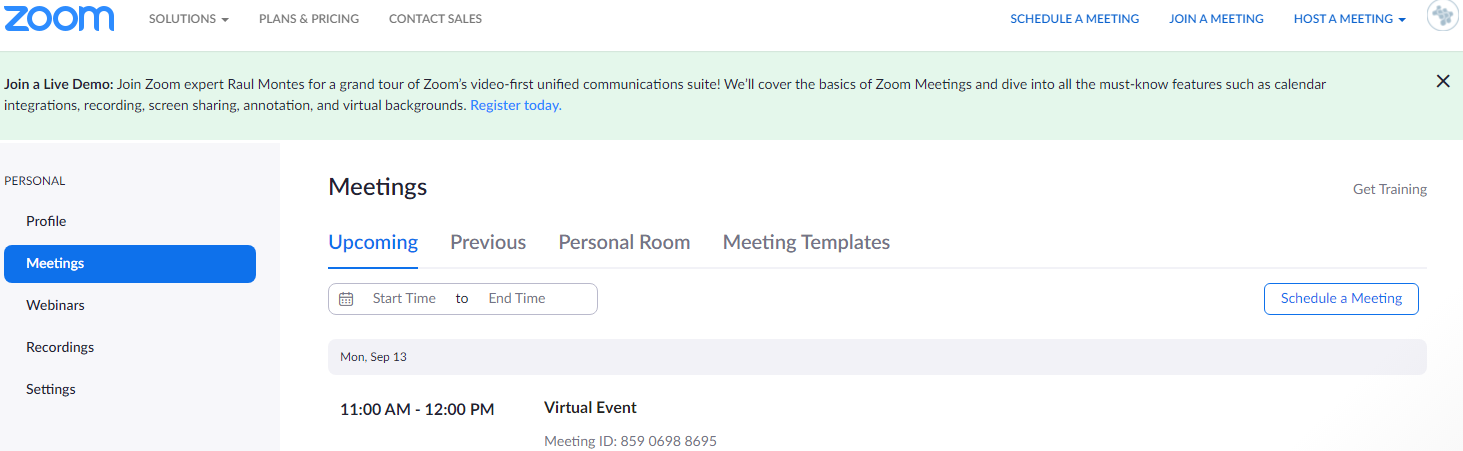Click the End Time field
Screen dimensions: 1463x451
click(517, 299)
